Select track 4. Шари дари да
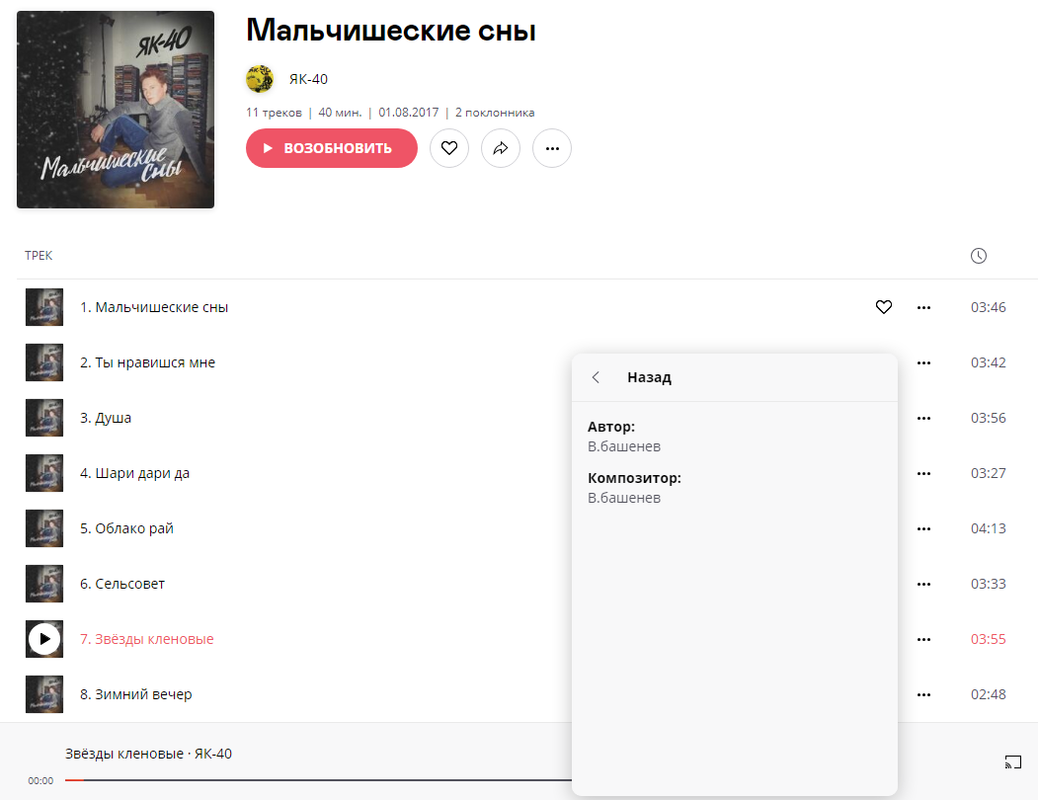 (x=135, y=474)
